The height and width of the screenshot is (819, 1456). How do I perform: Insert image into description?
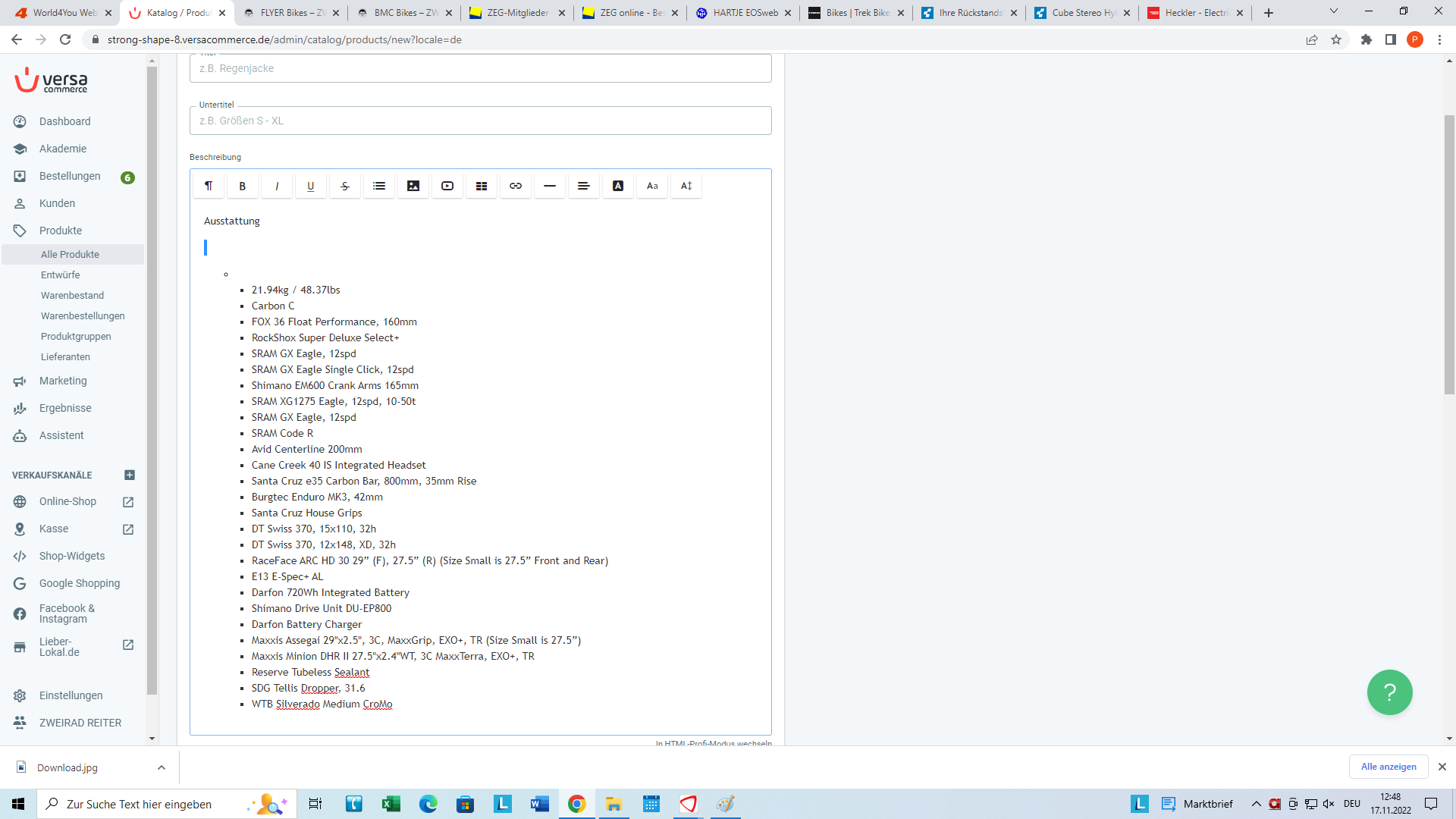pyautogui.click(x=413, y=186)
